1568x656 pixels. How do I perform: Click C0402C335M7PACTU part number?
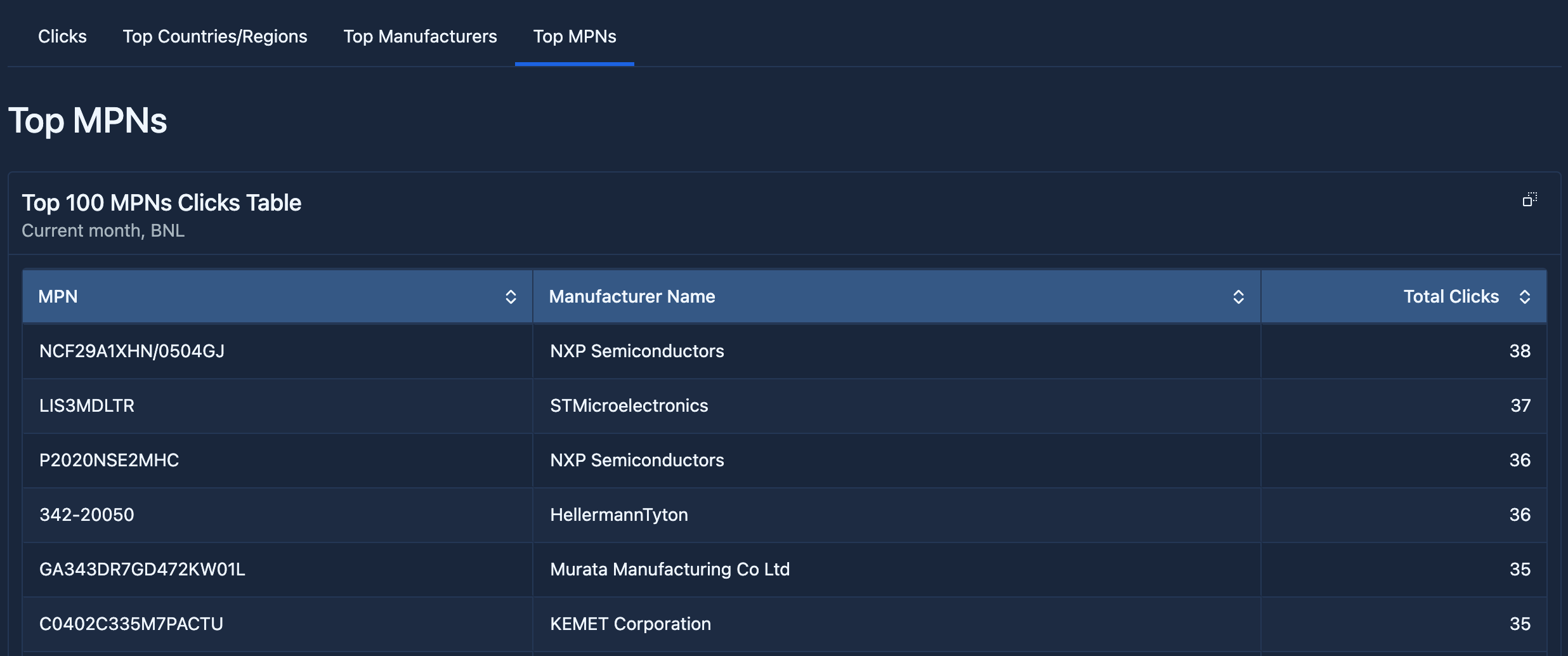pyautogui.click(x=131, y=624)
